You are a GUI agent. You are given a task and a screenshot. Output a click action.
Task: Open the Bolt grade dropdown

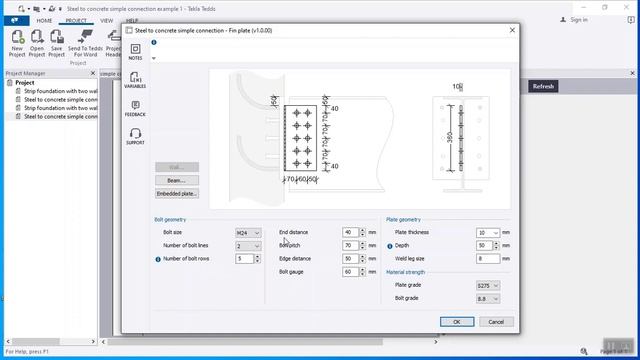(x=488, y=299)
